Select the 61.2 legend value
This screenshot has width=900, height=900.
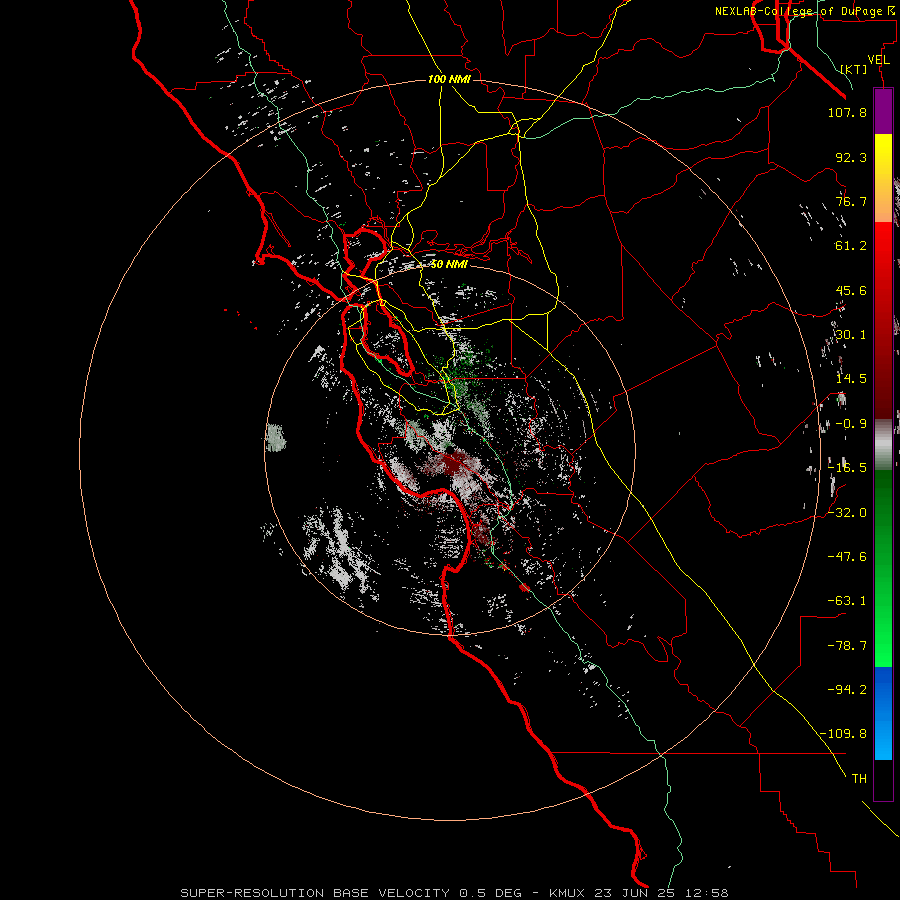[x=851, y=246]
